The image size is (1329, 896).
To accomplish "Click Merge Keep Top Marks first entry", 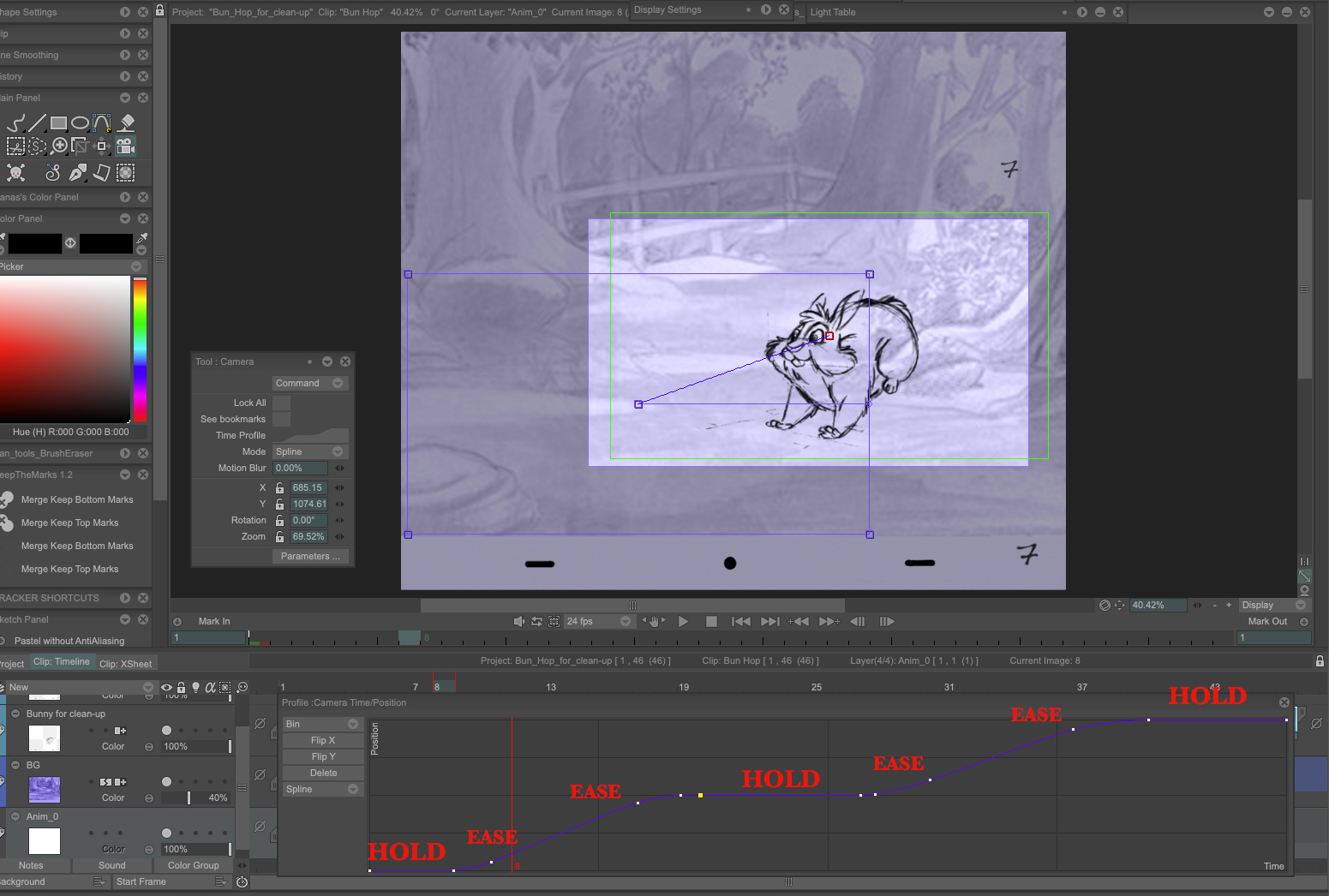I will 69,523.
